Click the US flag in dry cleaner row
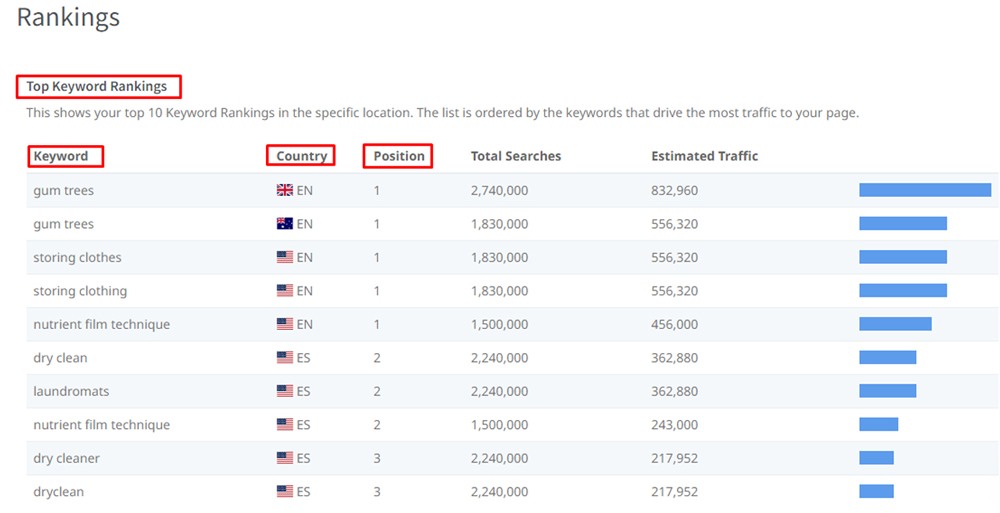 click(285, 458)
